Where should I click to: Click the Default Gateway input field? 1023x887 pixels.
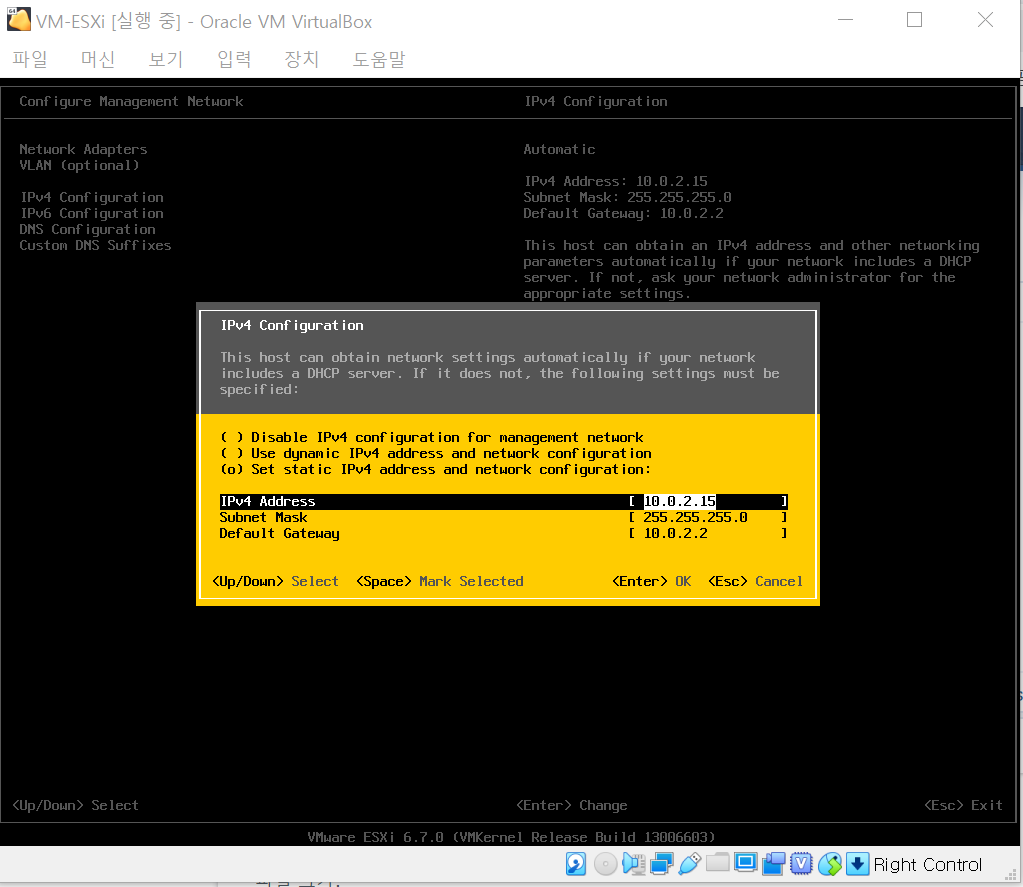click(x=708, y=534)
